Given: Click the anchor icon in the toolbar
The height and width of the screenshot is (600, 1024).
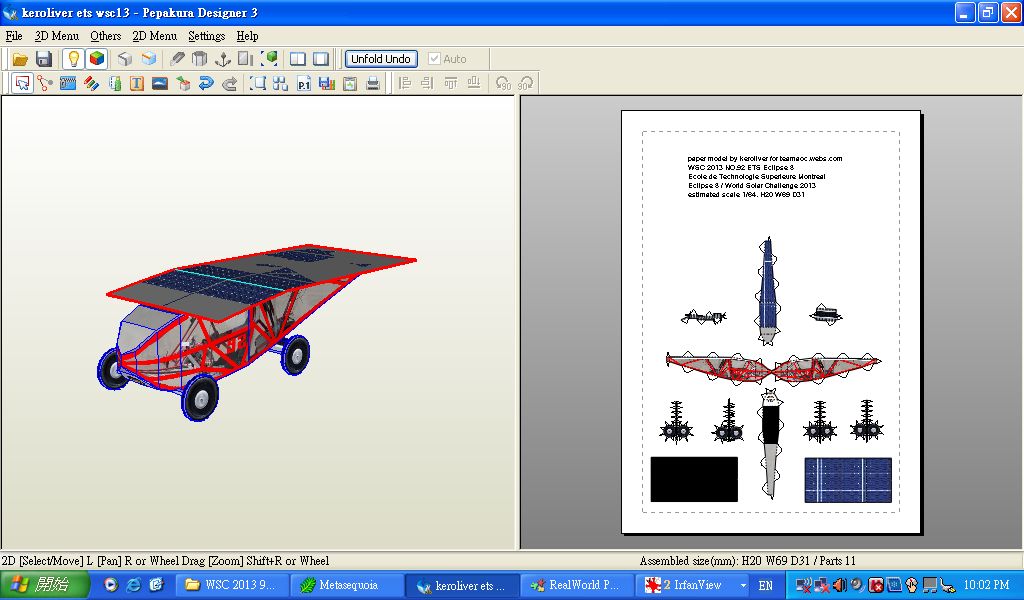Looking at the screenshot, I should tap(223, 60).
